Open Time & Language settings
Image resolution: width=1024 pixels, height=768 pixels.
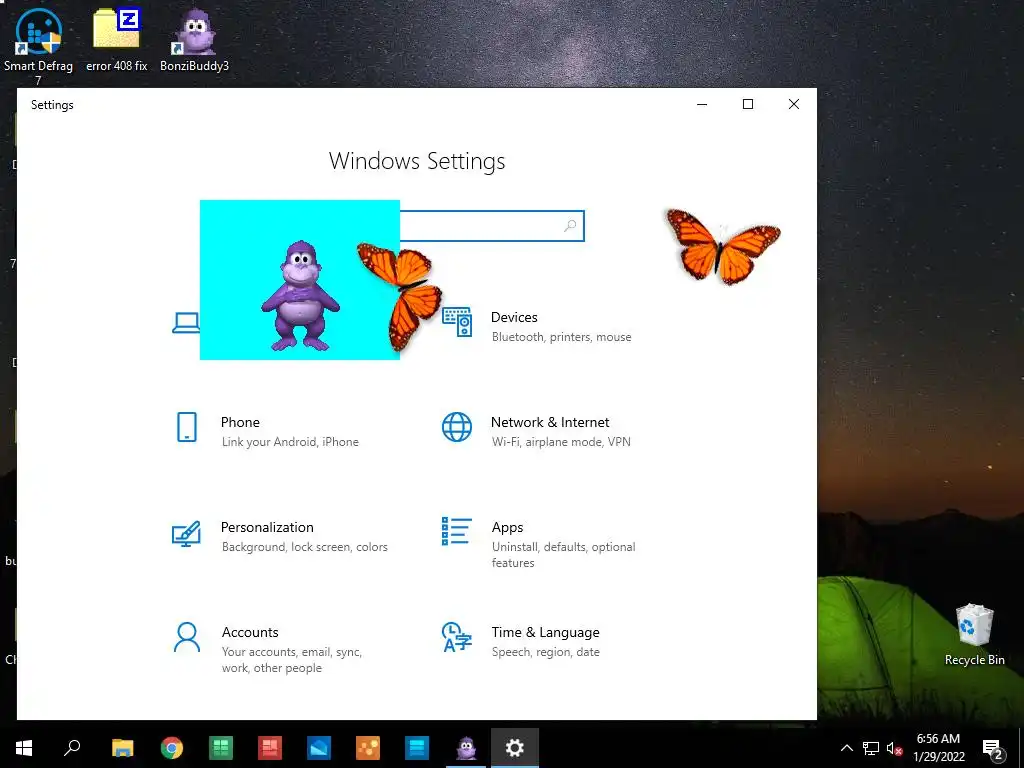tap(545, 632)
